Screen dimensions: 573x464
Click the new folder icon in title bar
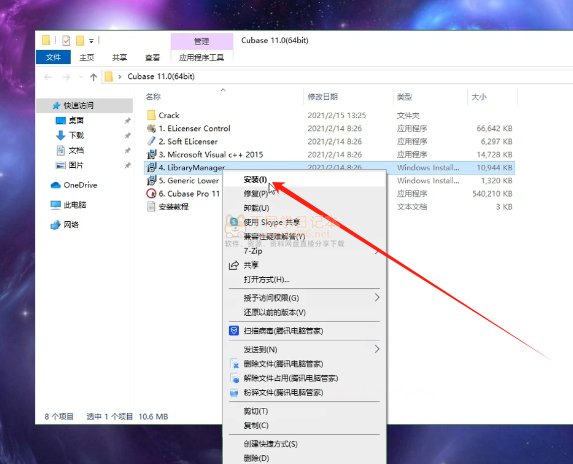tap(80, 40)
